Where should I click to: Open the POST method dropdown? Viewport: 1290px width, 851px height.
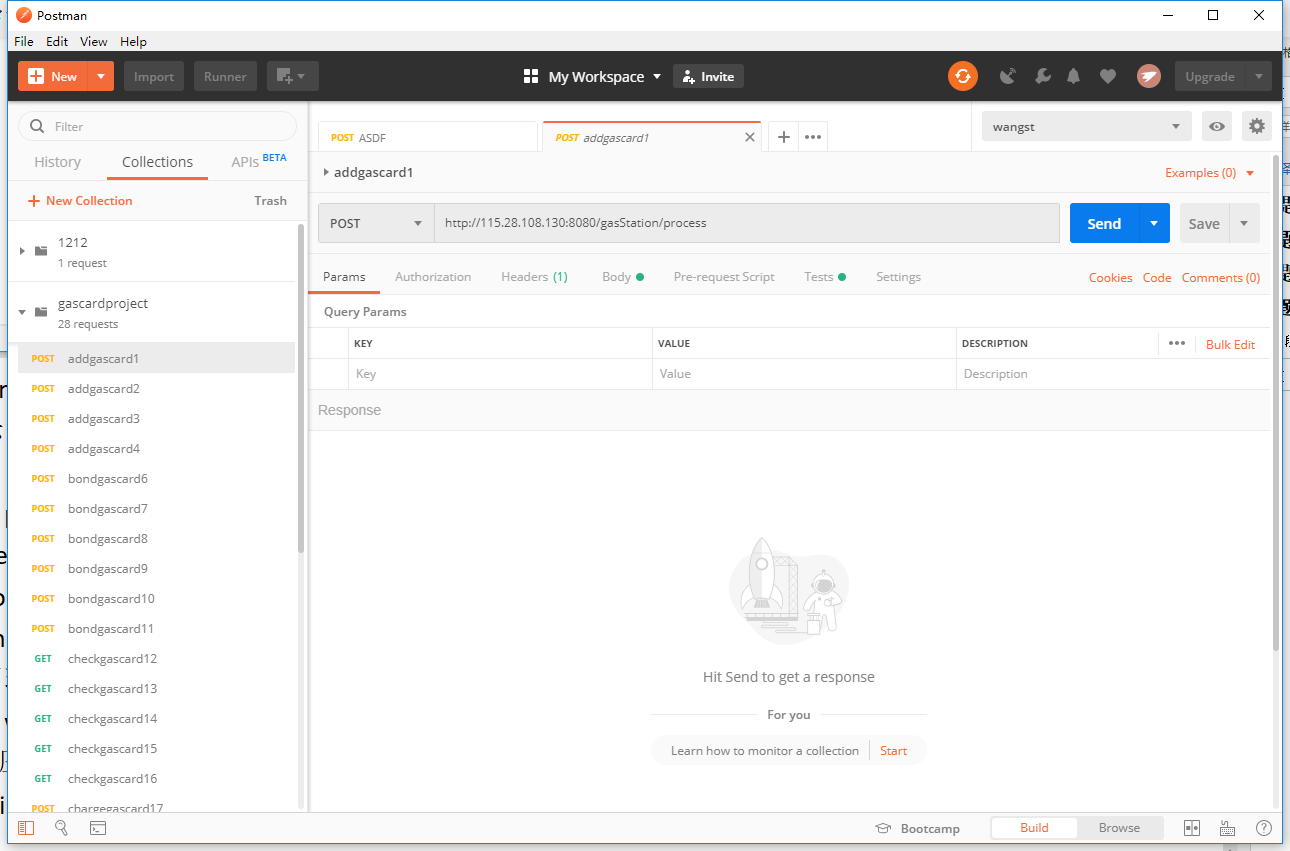tap(375, 223)
